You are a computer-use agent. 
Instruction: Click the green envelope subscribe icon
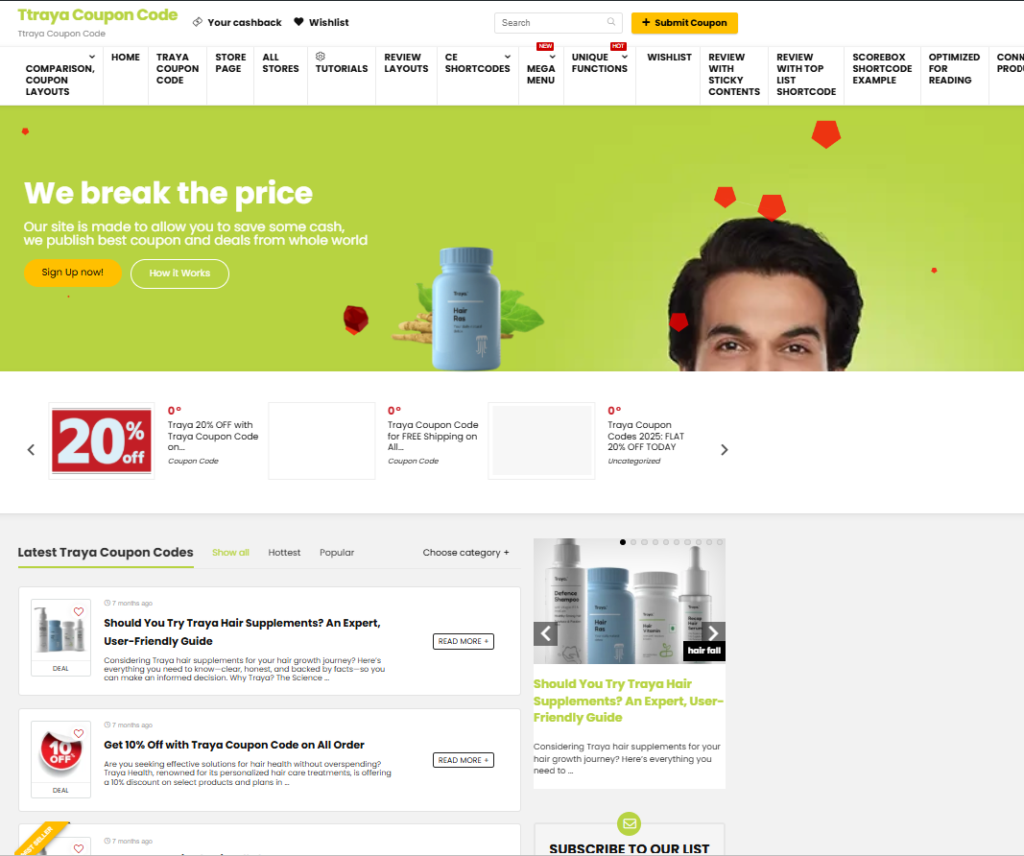[x=629, y=823]
